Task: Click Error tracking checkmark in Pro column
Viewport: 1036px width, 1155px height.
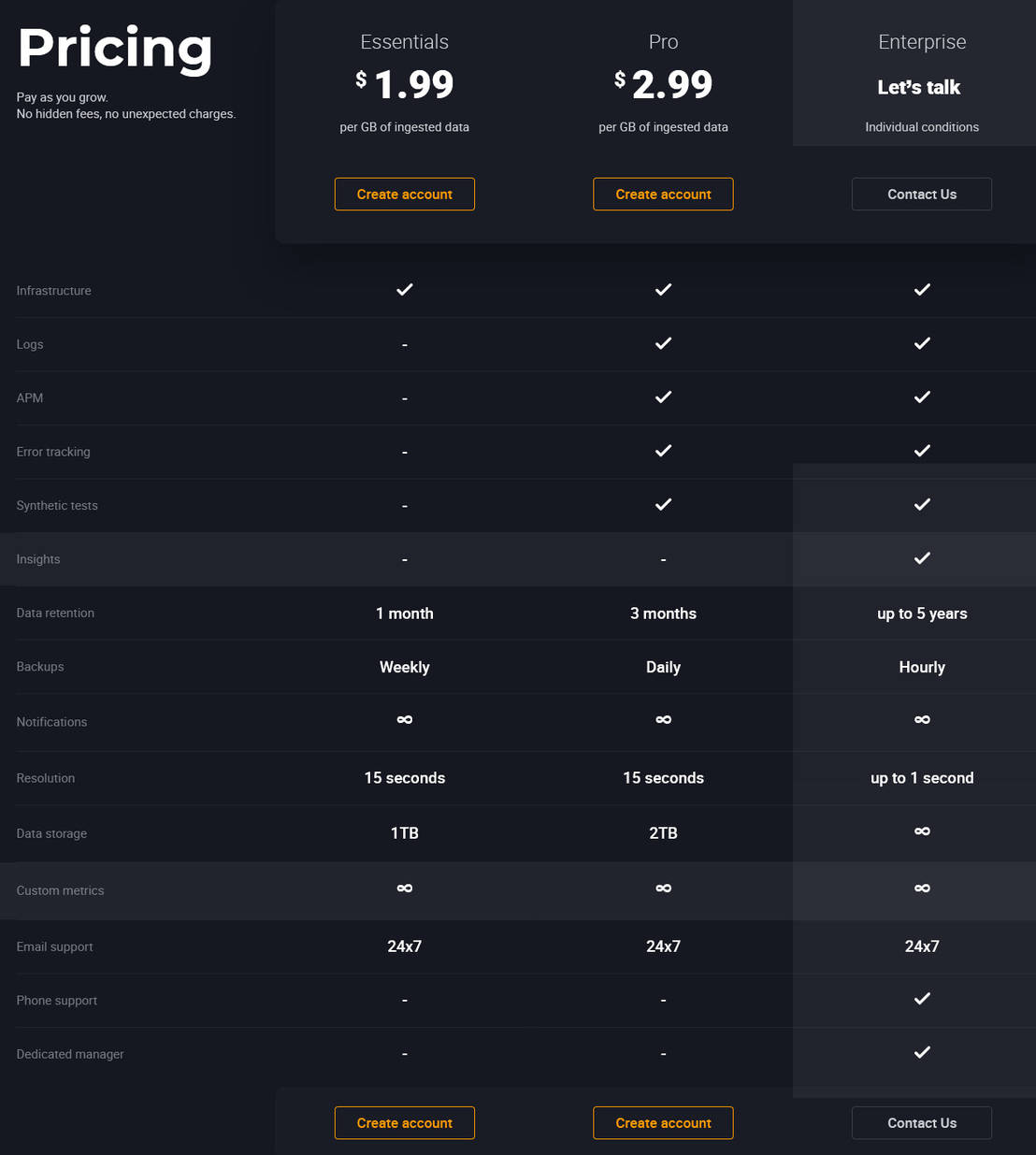Action: click(x=663, y=451)
